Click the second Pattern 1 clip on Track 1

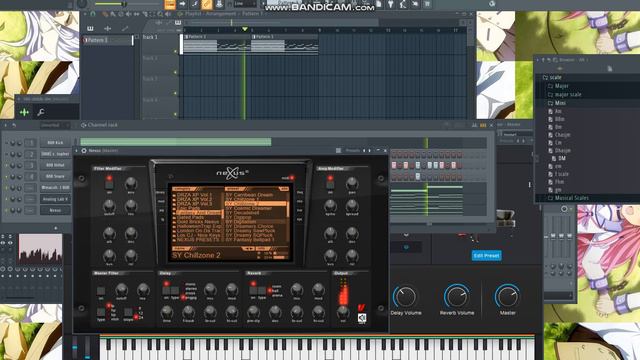coord(284,44)
